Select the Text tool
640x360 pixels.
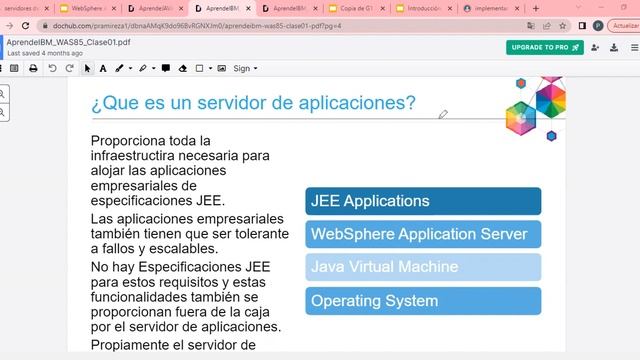coord(103,69)
